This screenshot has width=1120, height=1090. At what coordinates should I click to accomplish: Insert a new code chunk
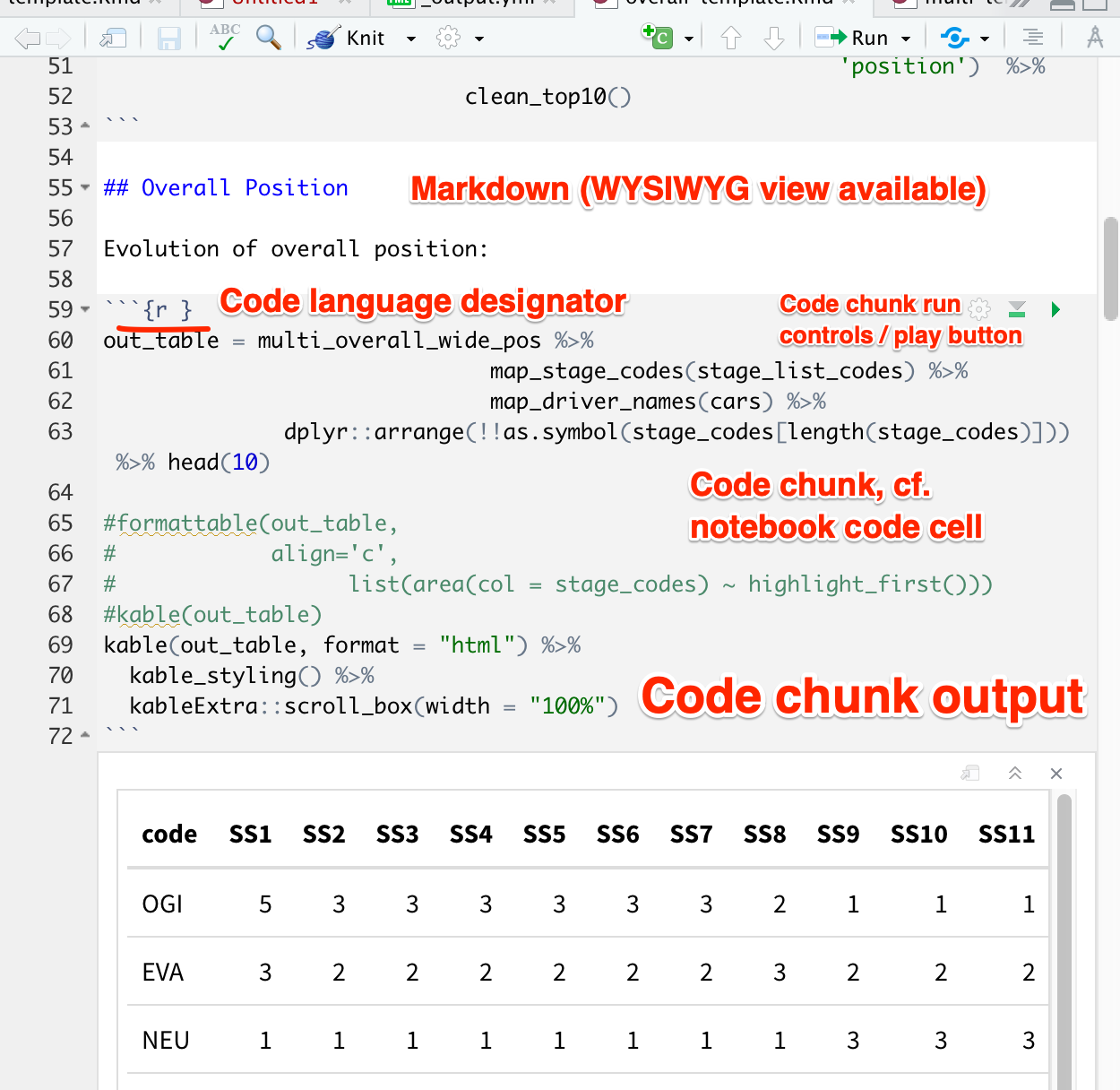click(x=657, y=37)
